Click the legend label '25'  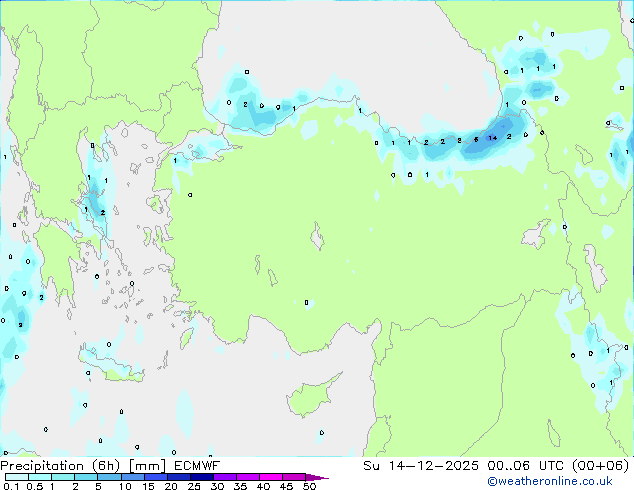point(194,486)
